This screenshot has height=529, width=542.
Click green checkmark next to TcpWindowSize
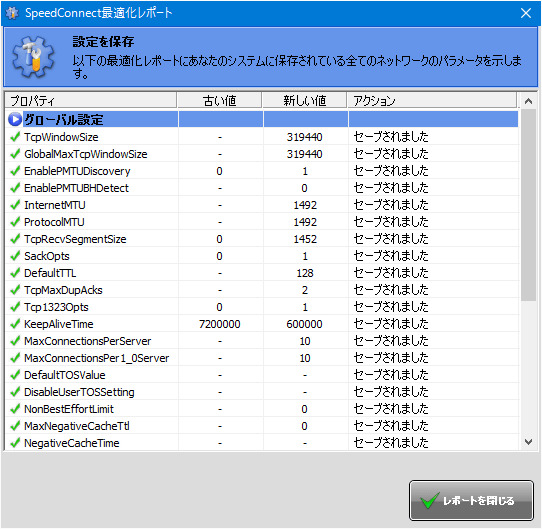point(15,137)
